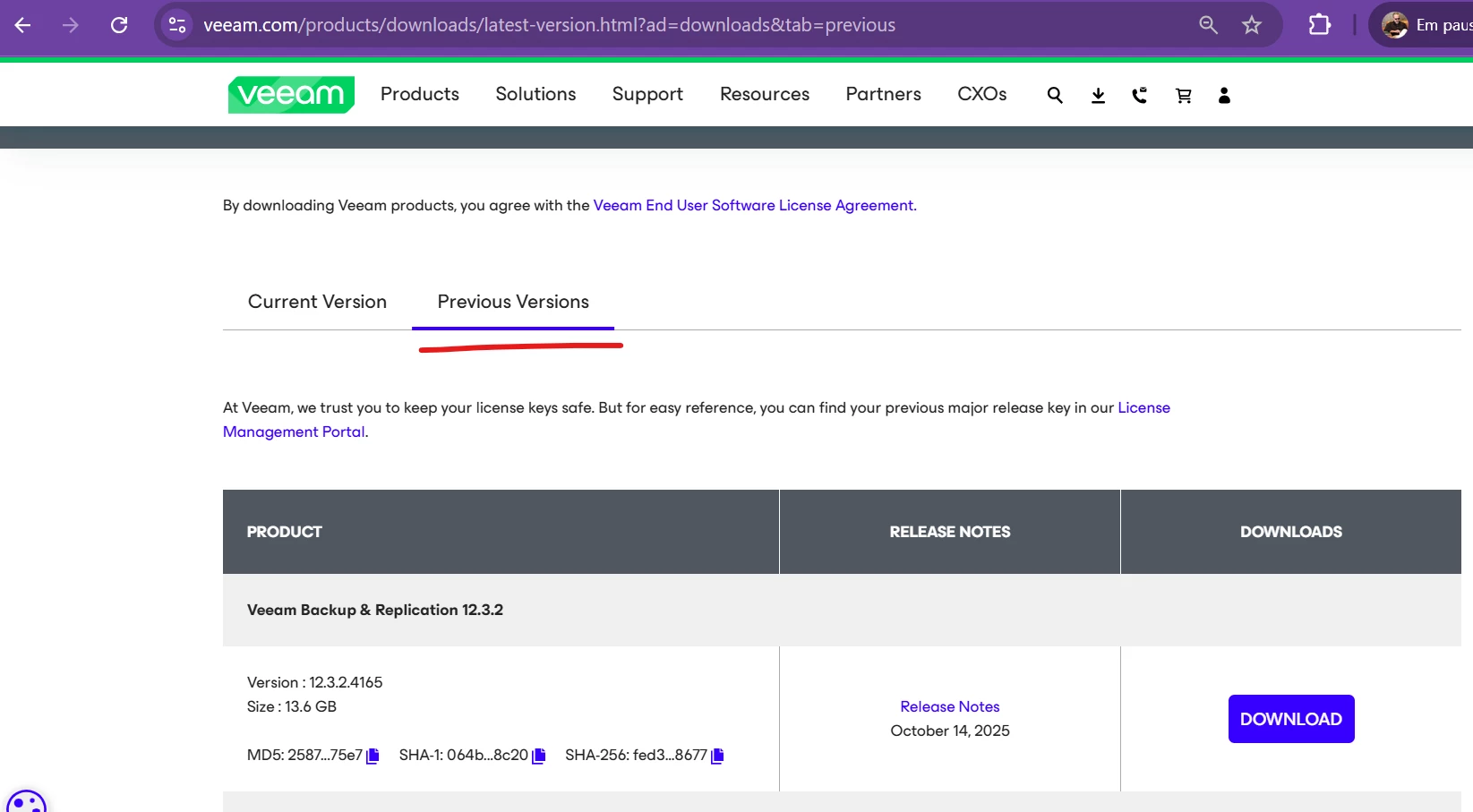Open the site search magnifier icon
The height and width of the screenshot is (812, 1473).
click(1055, 95)
